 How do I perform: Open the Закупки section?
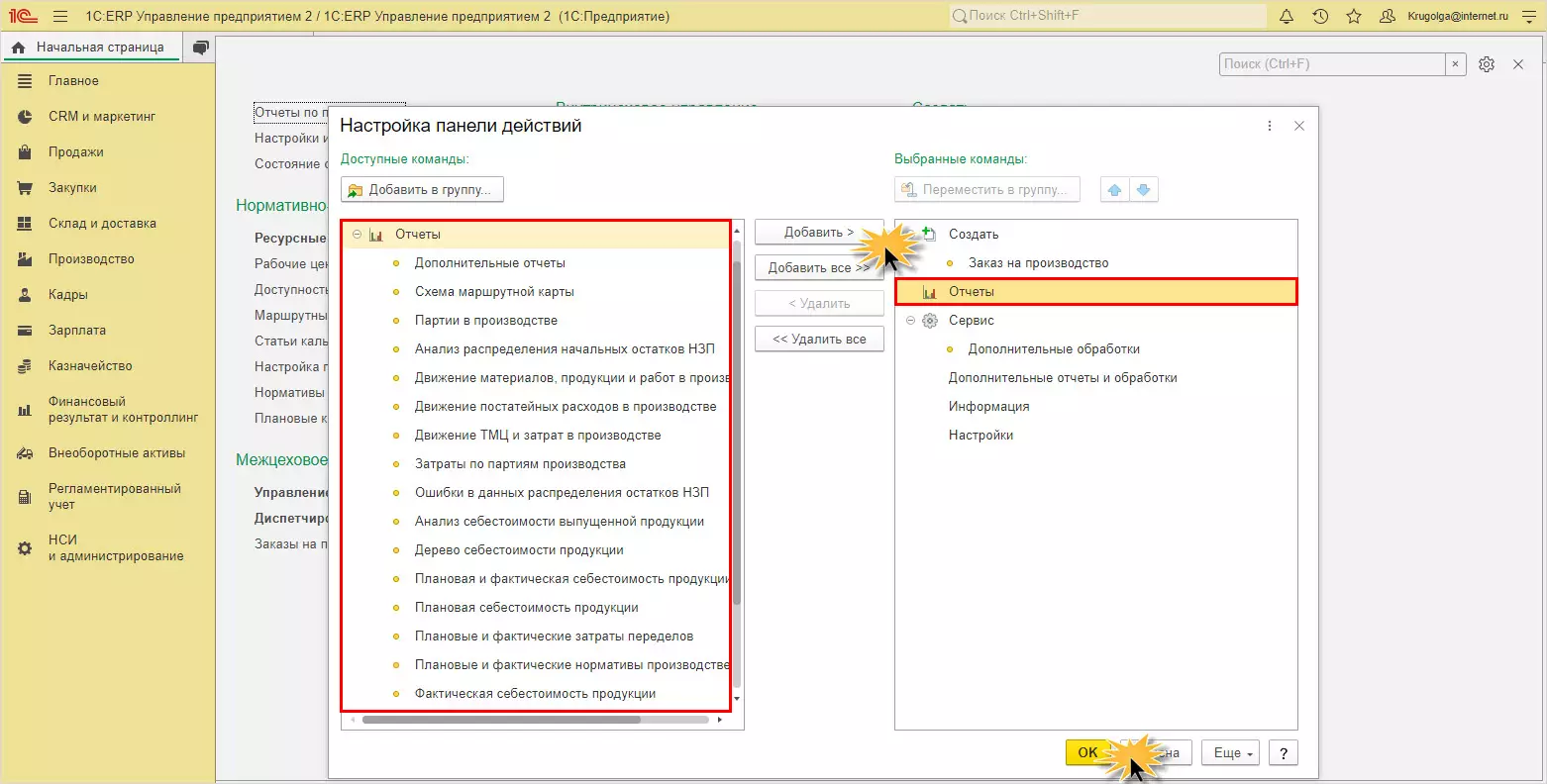pos(72,188)
